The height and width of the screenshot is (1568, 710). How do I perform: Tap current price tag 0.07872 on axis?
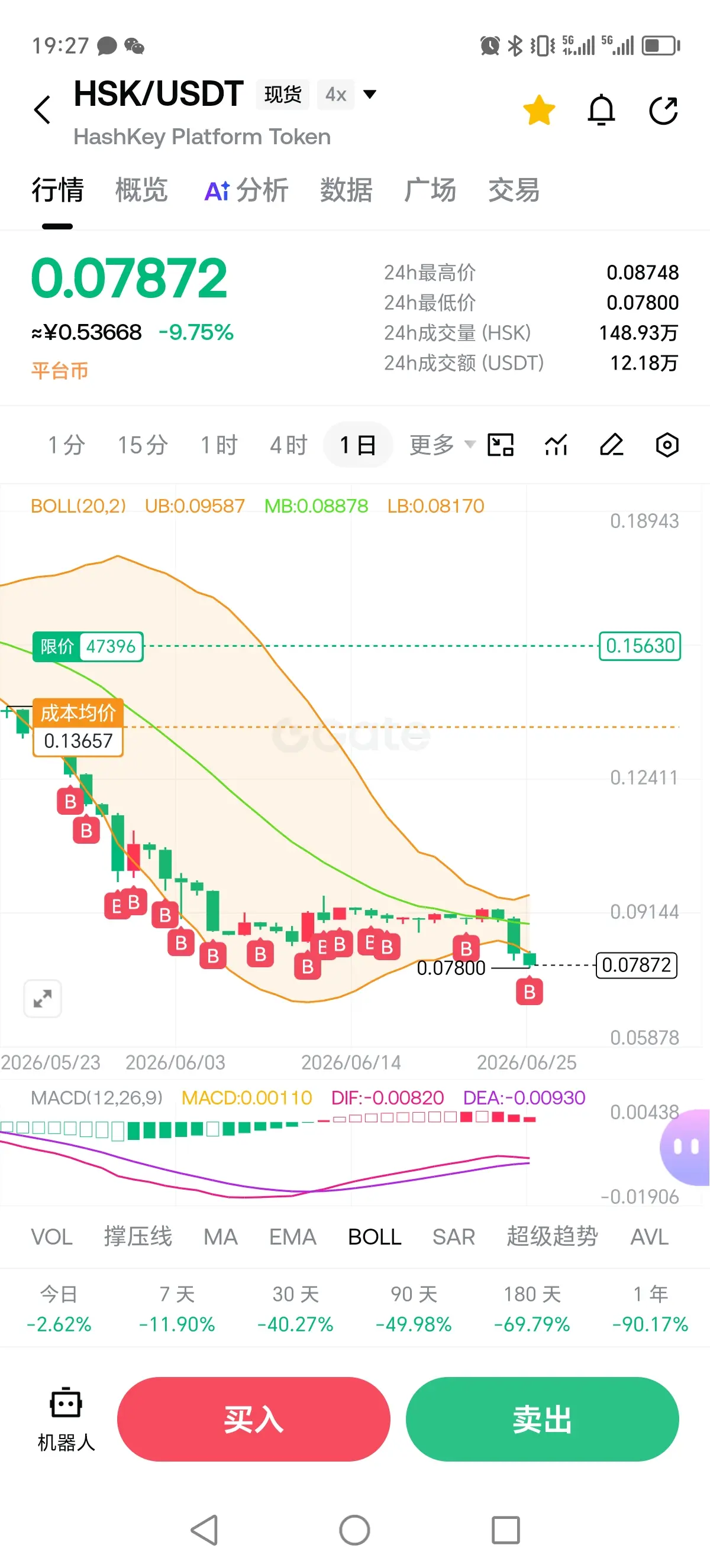point(636,965)
